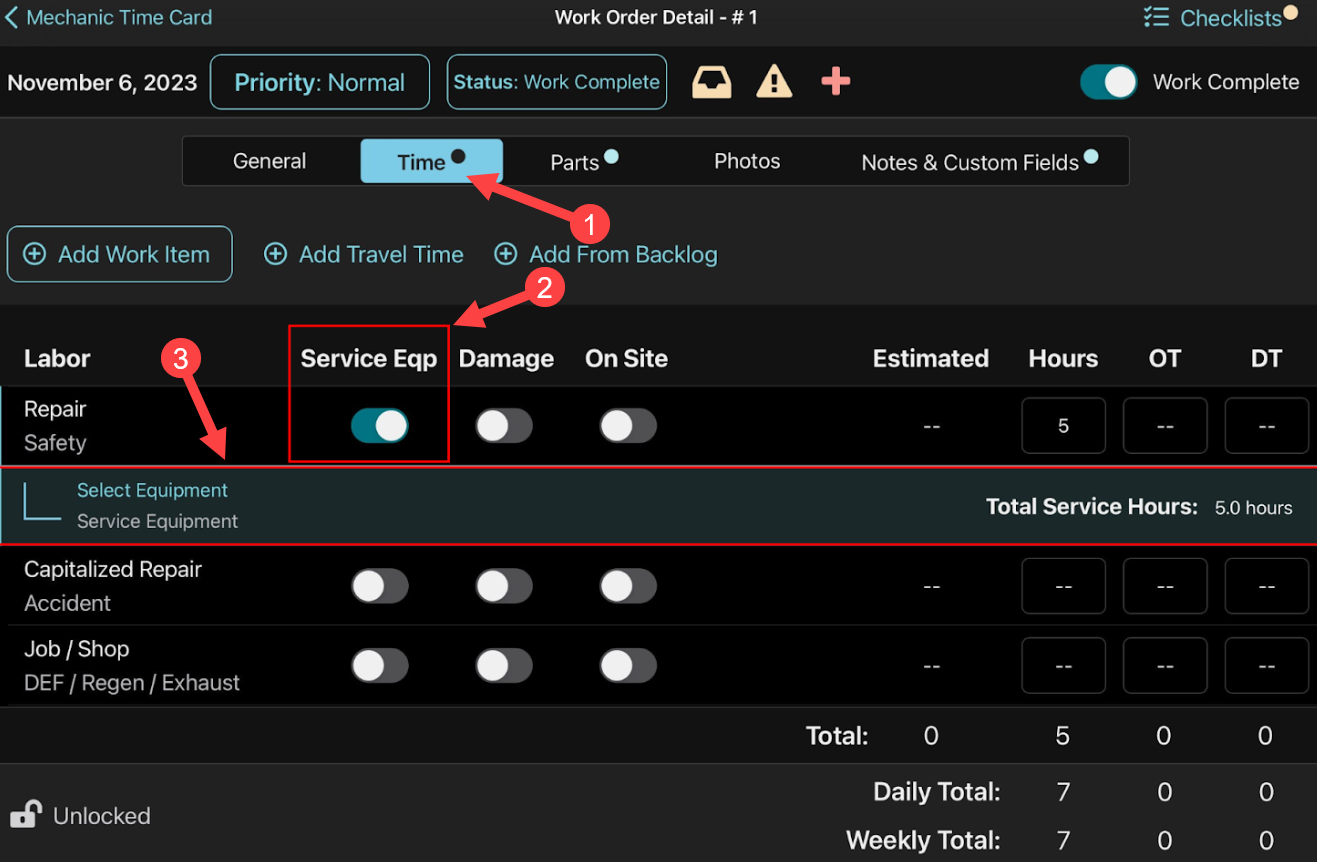Click the Add Work Item button

coord(120,255)
